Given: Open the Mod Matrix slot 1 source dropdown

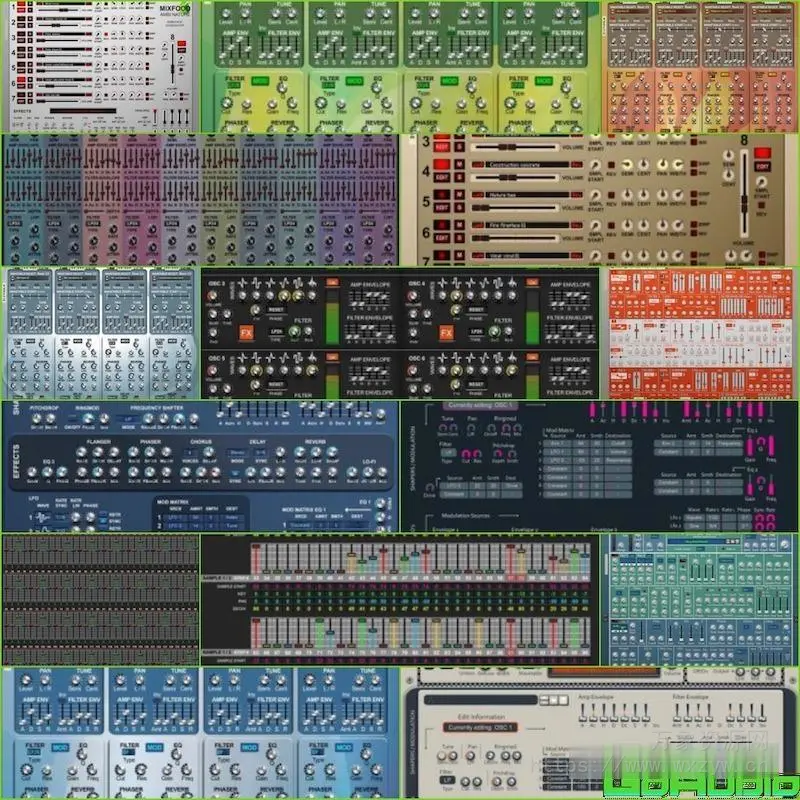Looking at the screenshot, I should click(177, 515).
